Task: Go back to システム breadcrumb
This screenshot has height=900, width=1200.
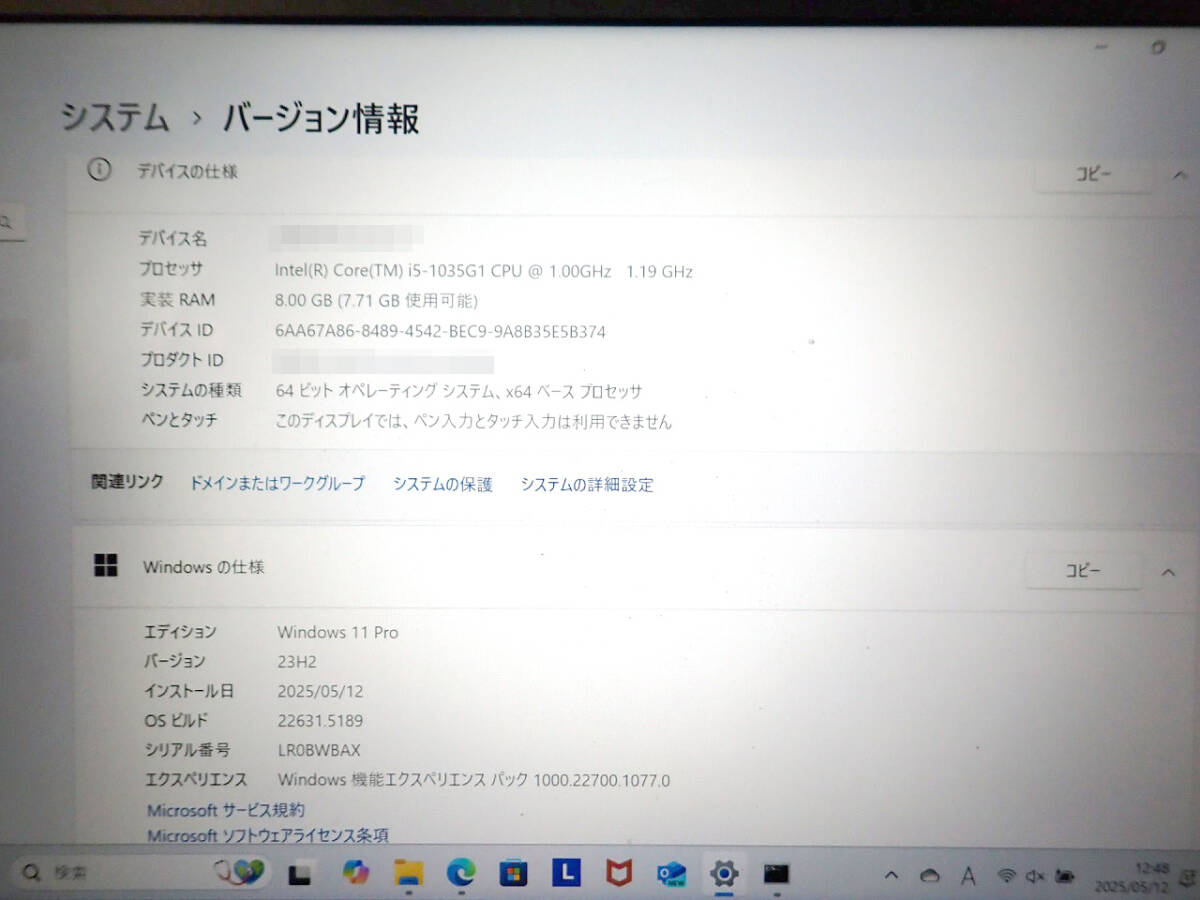Action: click(x=115, y=118)
